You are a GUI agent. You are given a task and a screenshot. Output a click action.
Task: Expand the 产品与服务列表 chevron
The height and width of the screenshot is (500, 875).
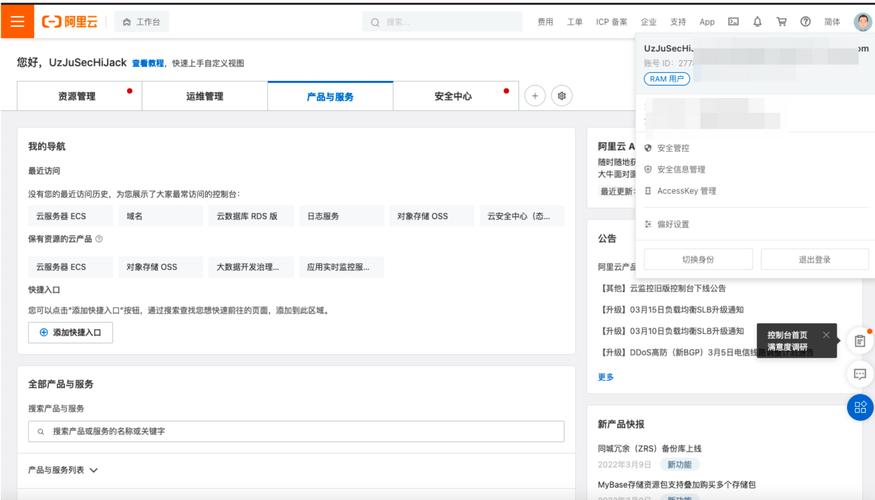94,470
